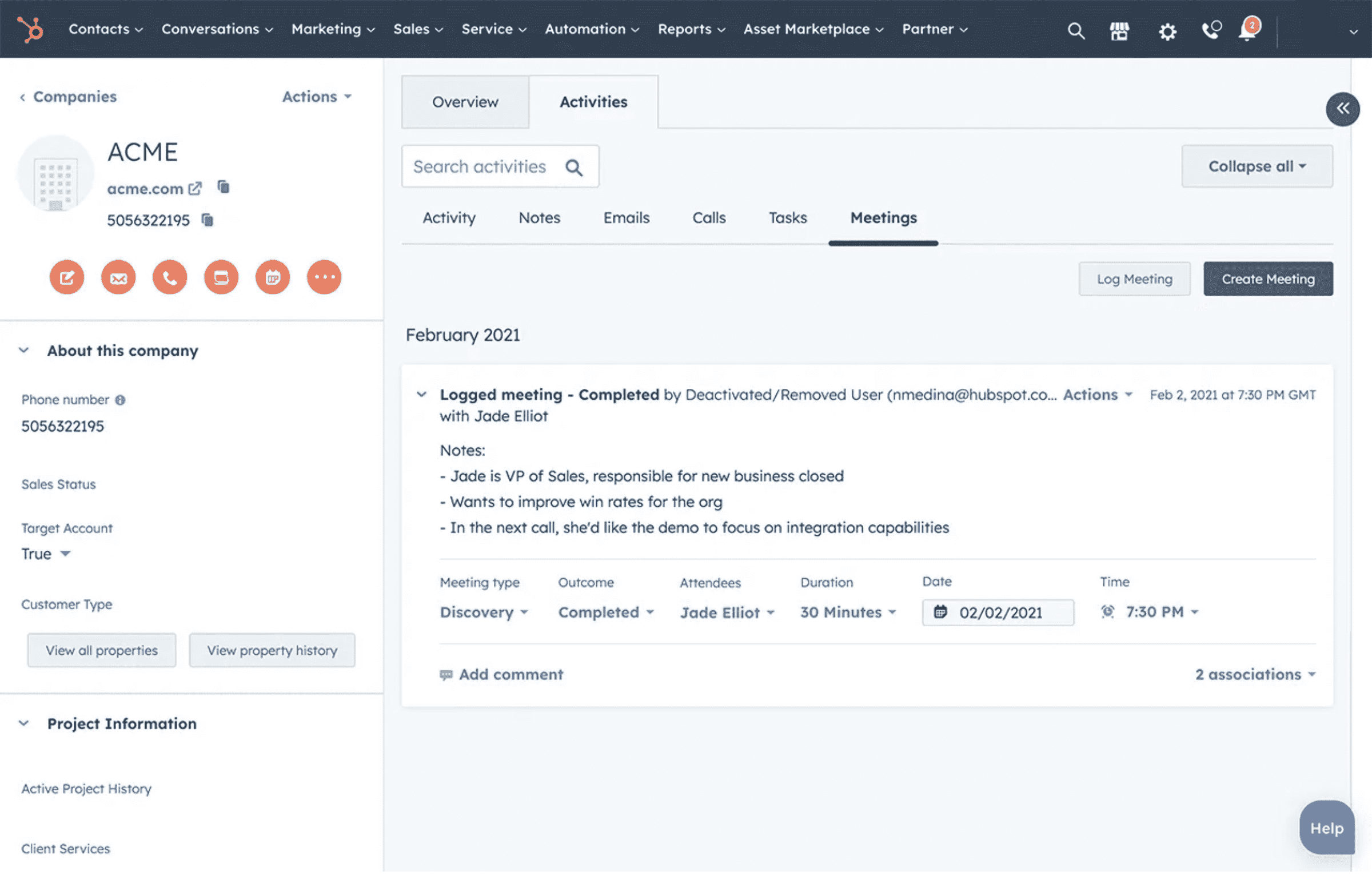Click the orange schedule meeting calendar icon
This screenshot has height=891, width=1372.
[x=273, y=277]
